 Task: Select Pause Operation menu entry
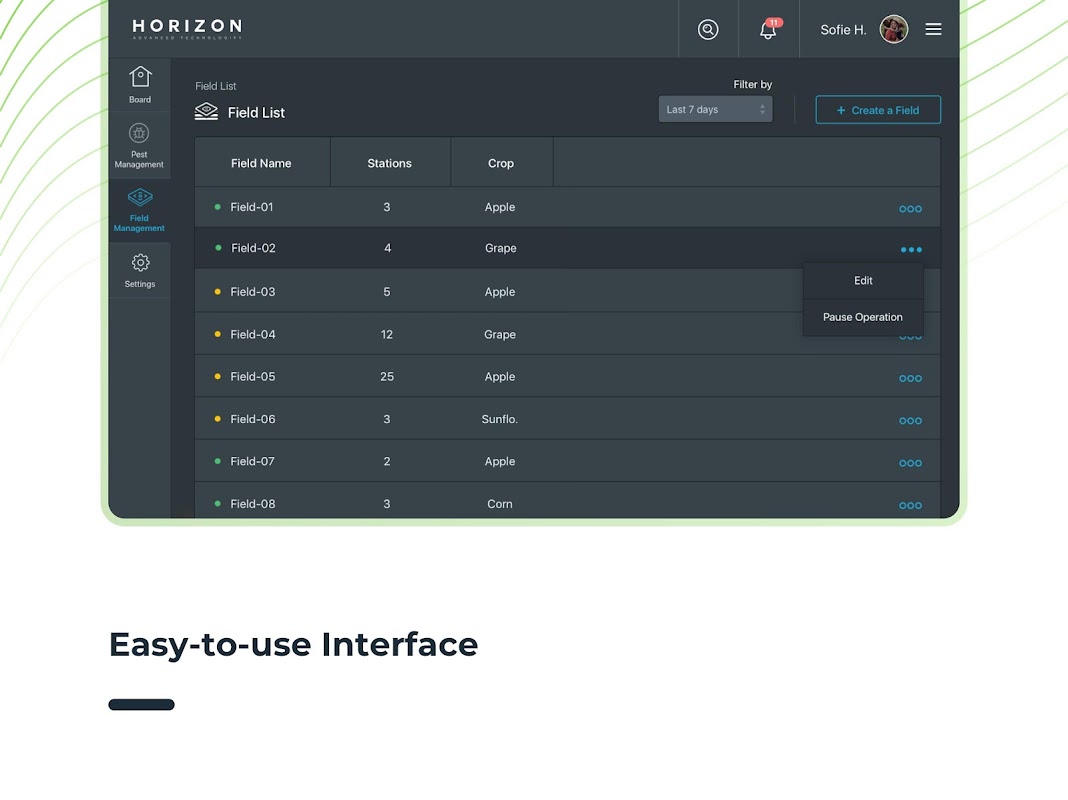tap(863, 317)
